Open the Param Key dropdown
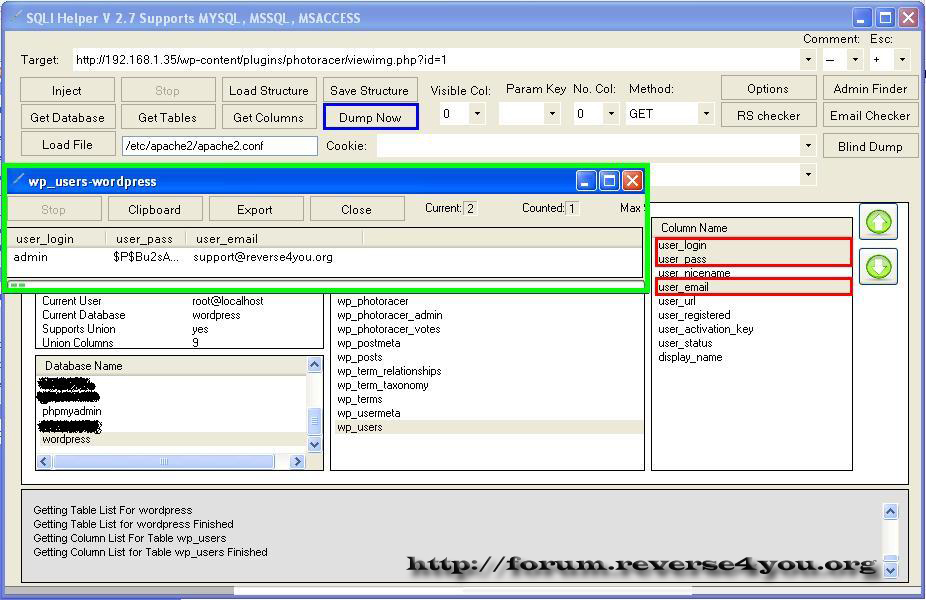Viewport: 926px width, 600px height. [552, 113]
